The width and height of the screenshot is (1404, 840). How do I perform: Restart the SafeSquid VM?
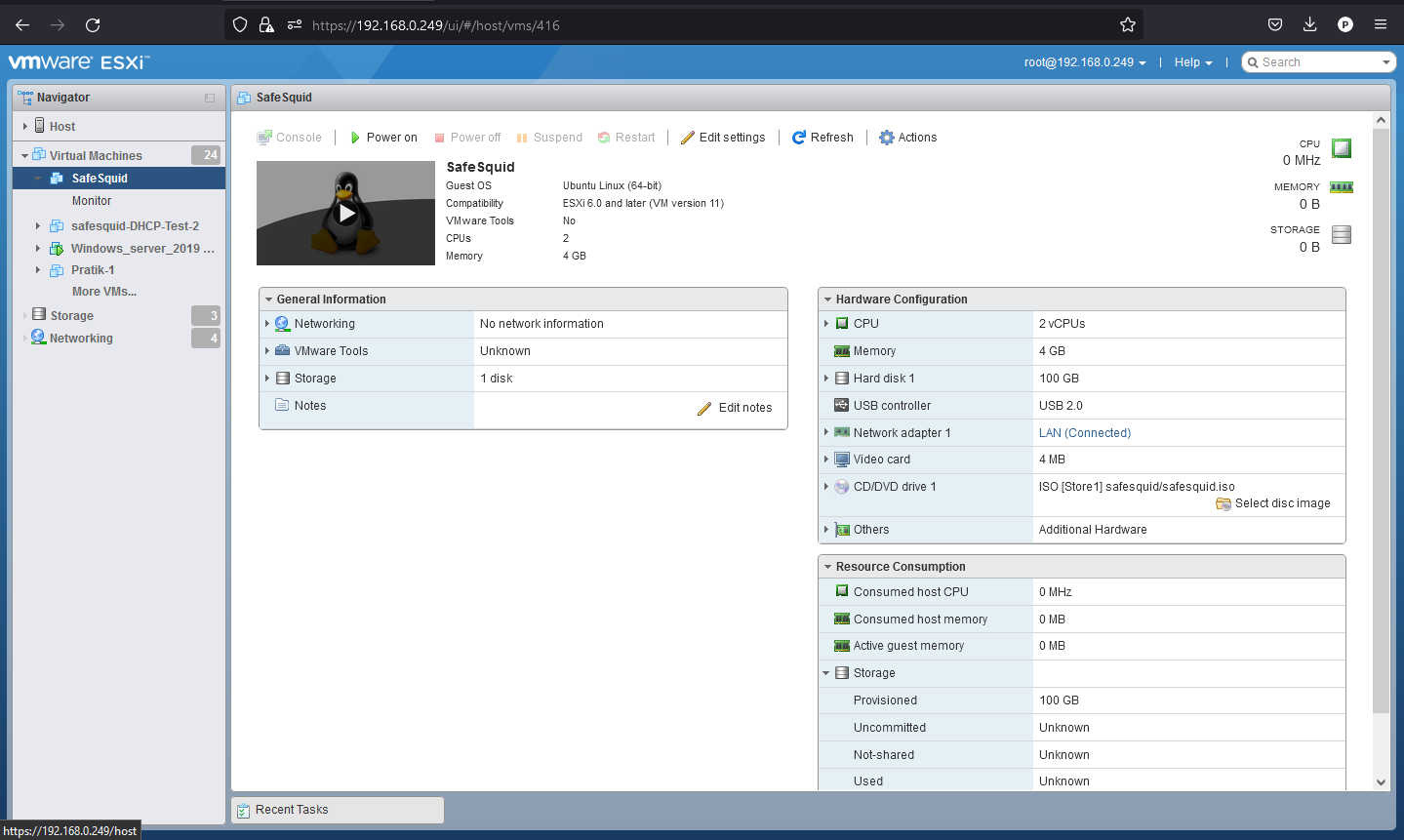click(626, 137)
